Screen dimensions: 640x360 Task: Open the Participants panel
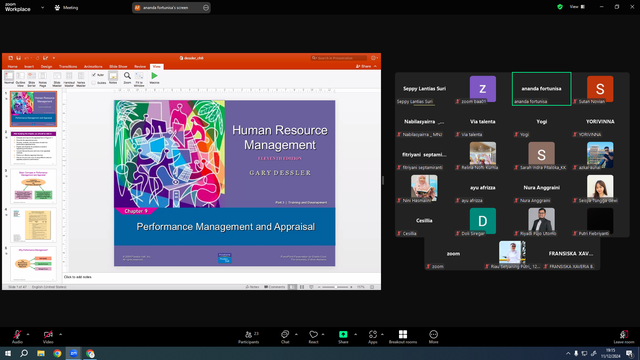tap(249, 337)
